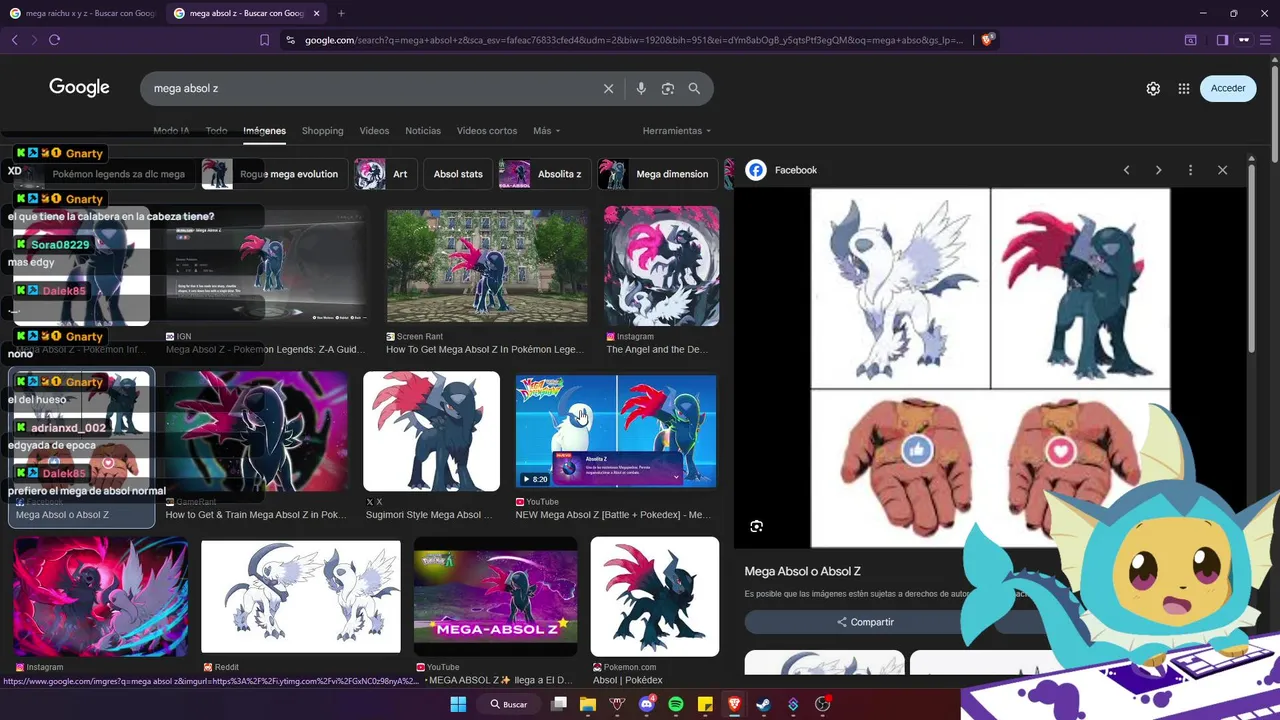1280x720 pixels.
Task: Open a new browser tab
Action: coord(341,13)
